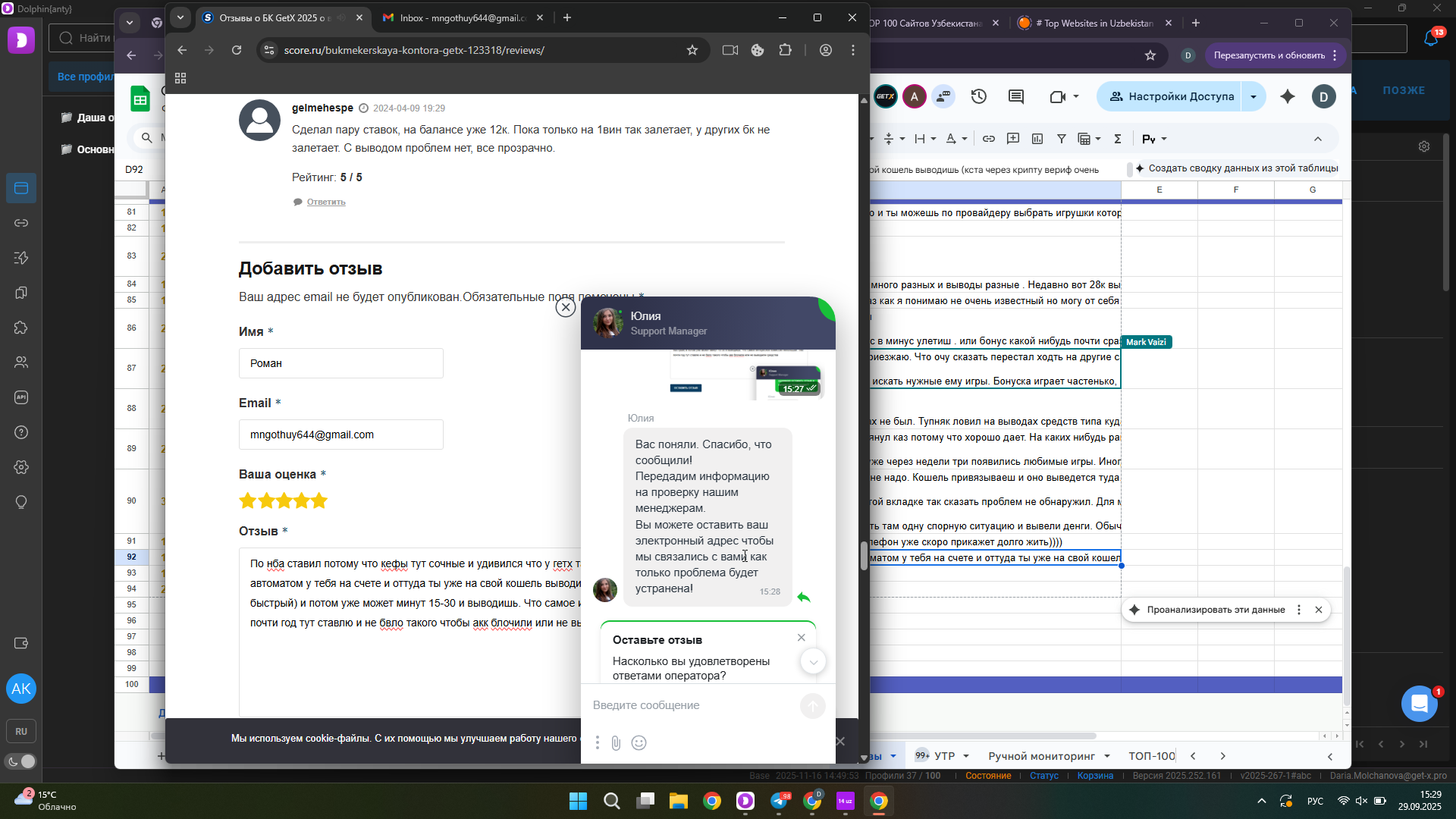Click the Имя field containing Роман

[x=341, y=363]
